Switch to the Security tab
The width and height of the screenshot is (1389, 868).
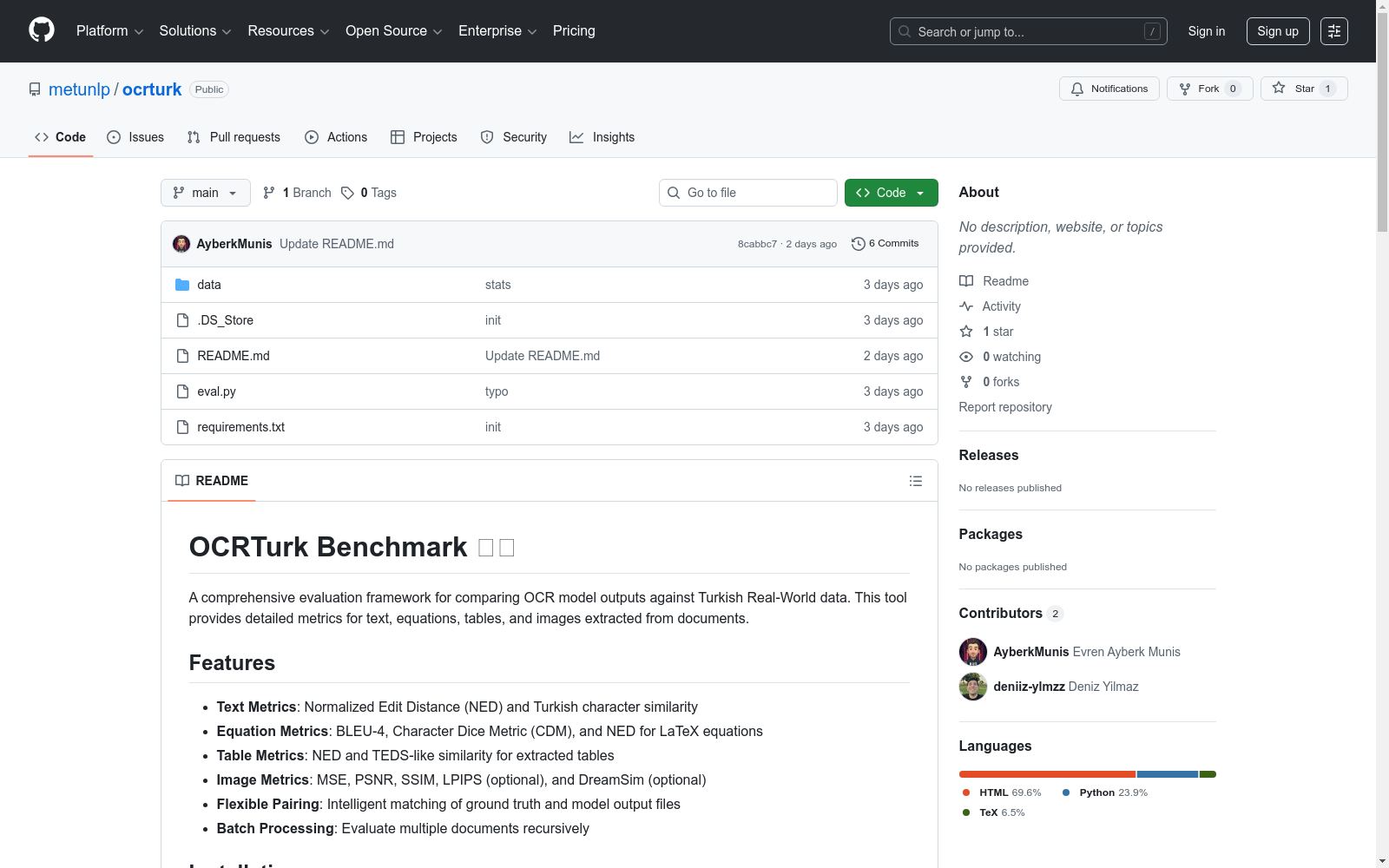pos(514,137)
